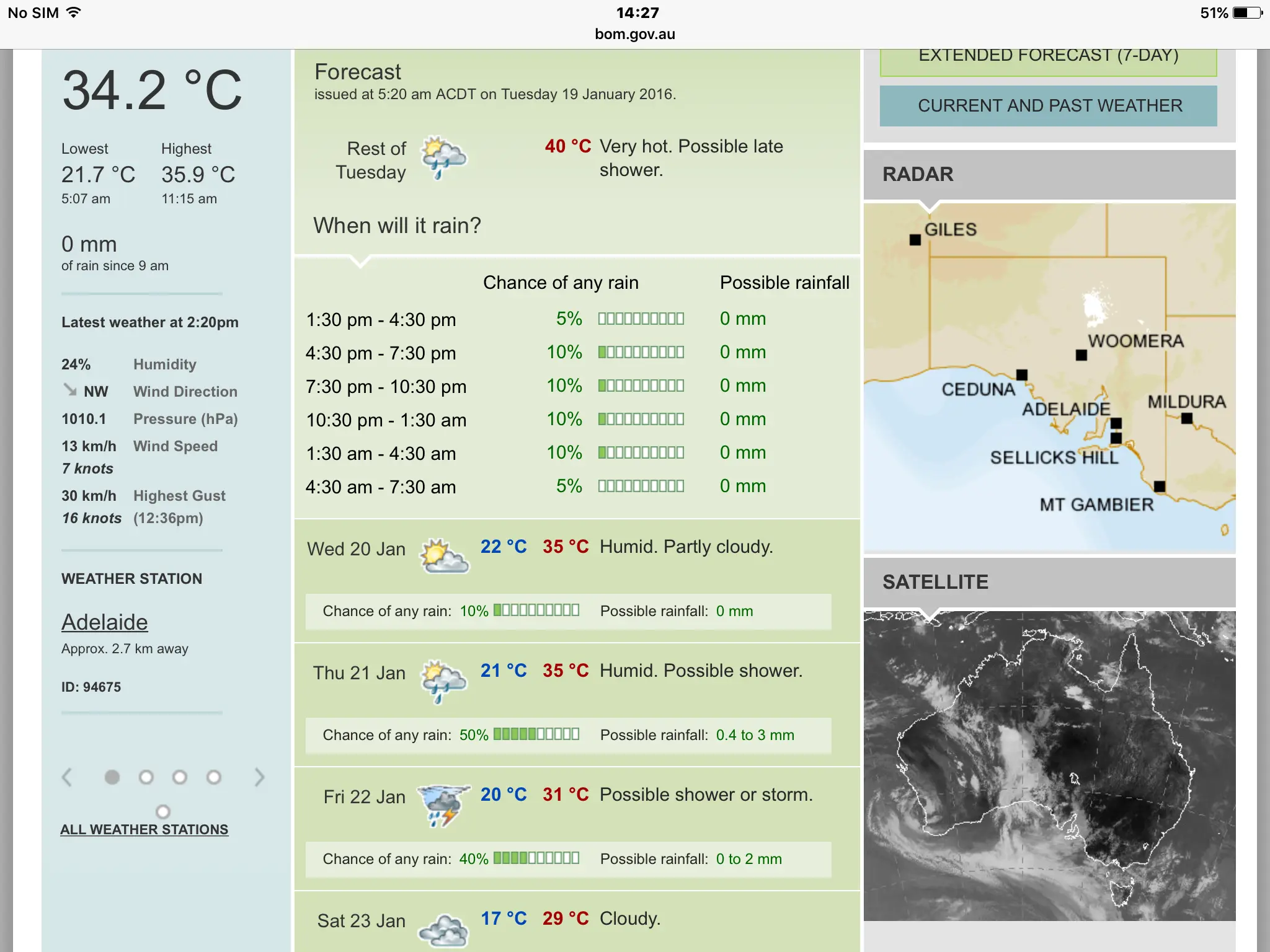Go to next weather station with right chevron

pos(259,777)
